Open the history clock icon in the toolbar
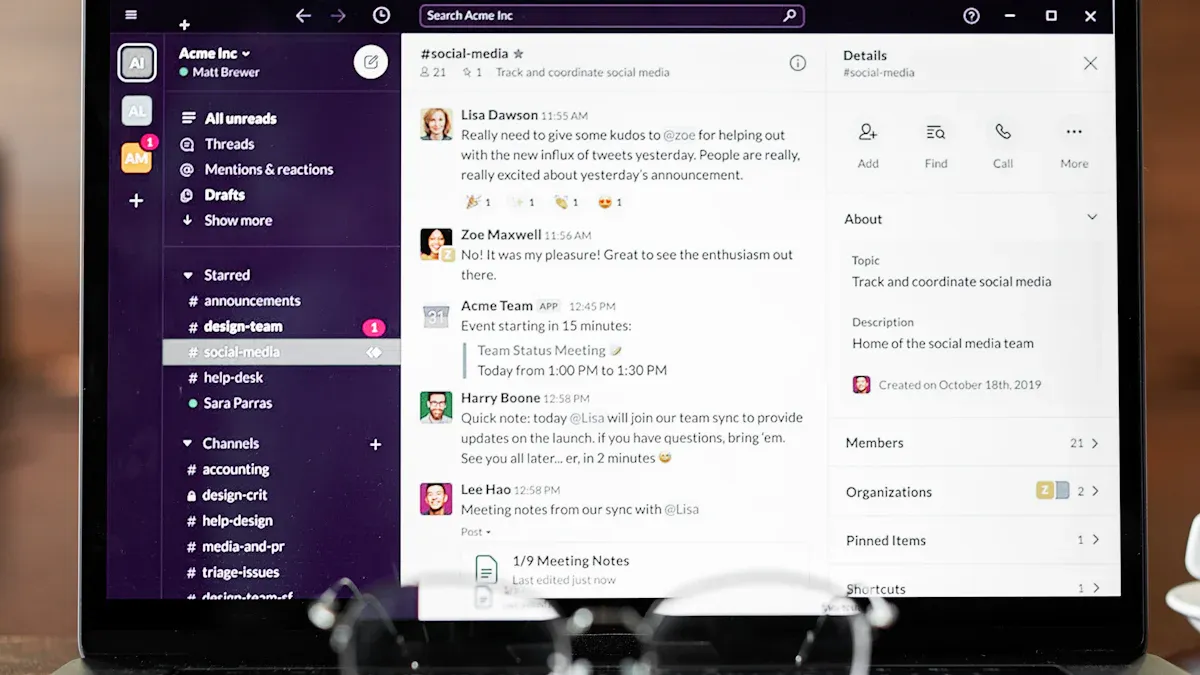 (x=380, y=15)
